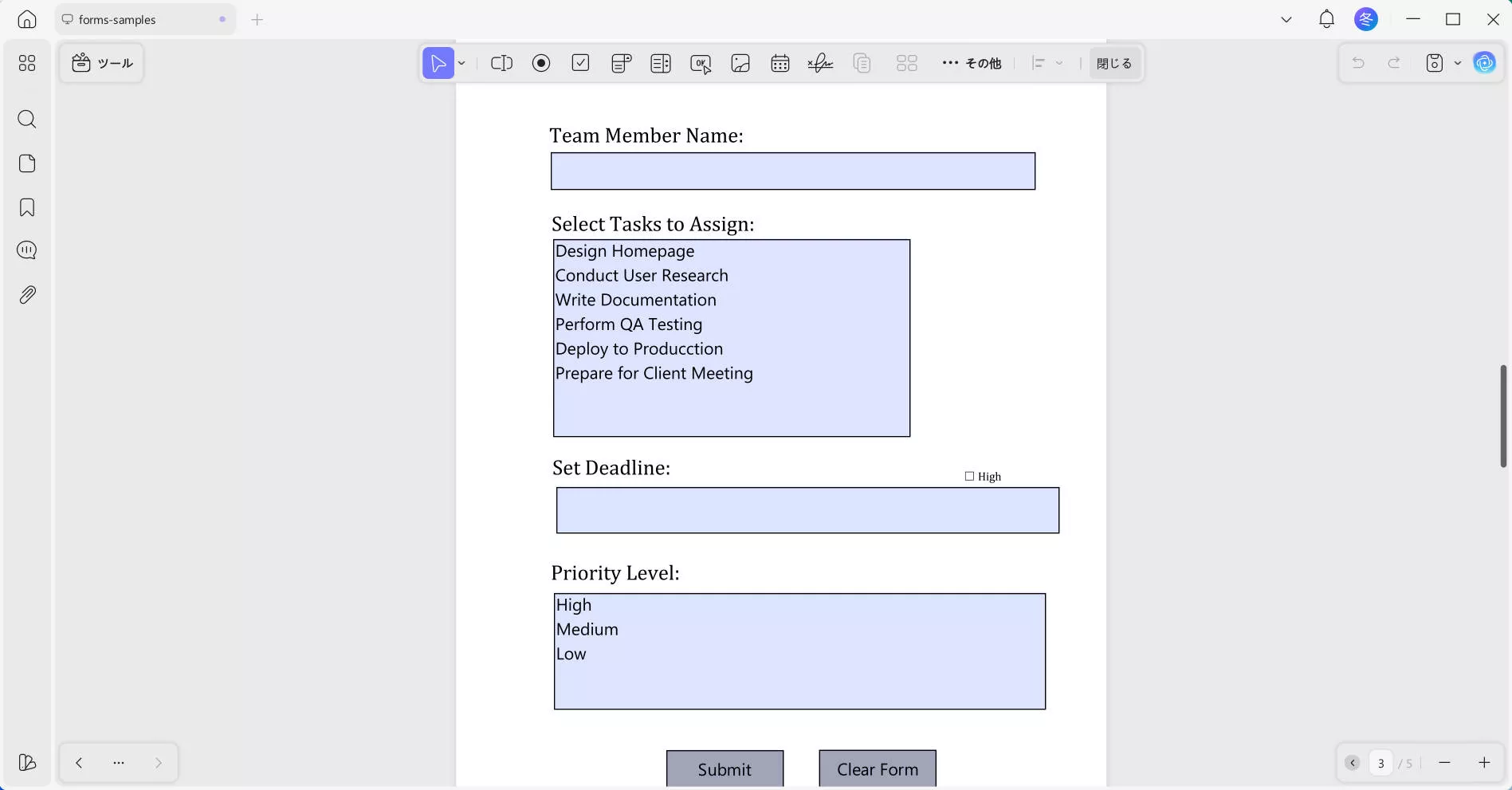The image size is (1512, 790).
Task: Expand the tab list chevron
Action: (x=1286, y=20)
